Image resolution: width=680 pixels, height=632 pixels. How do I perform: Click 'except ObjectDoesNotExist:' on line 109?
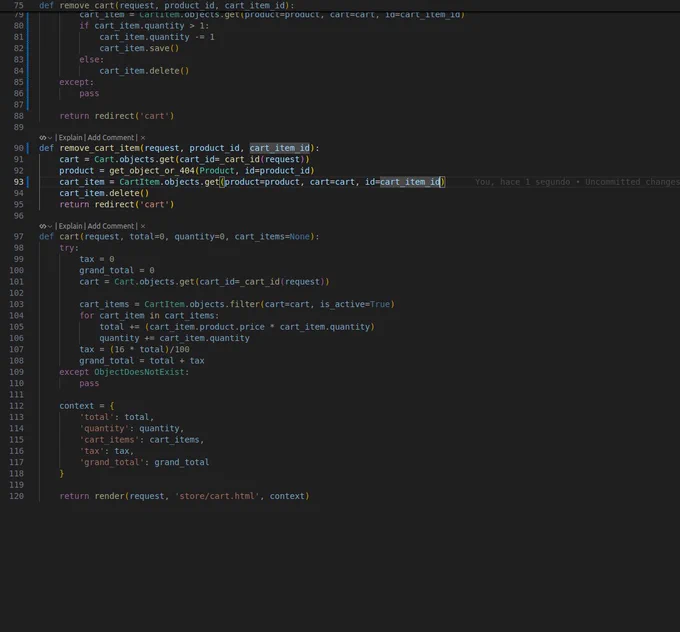click(x=124, y=372)
